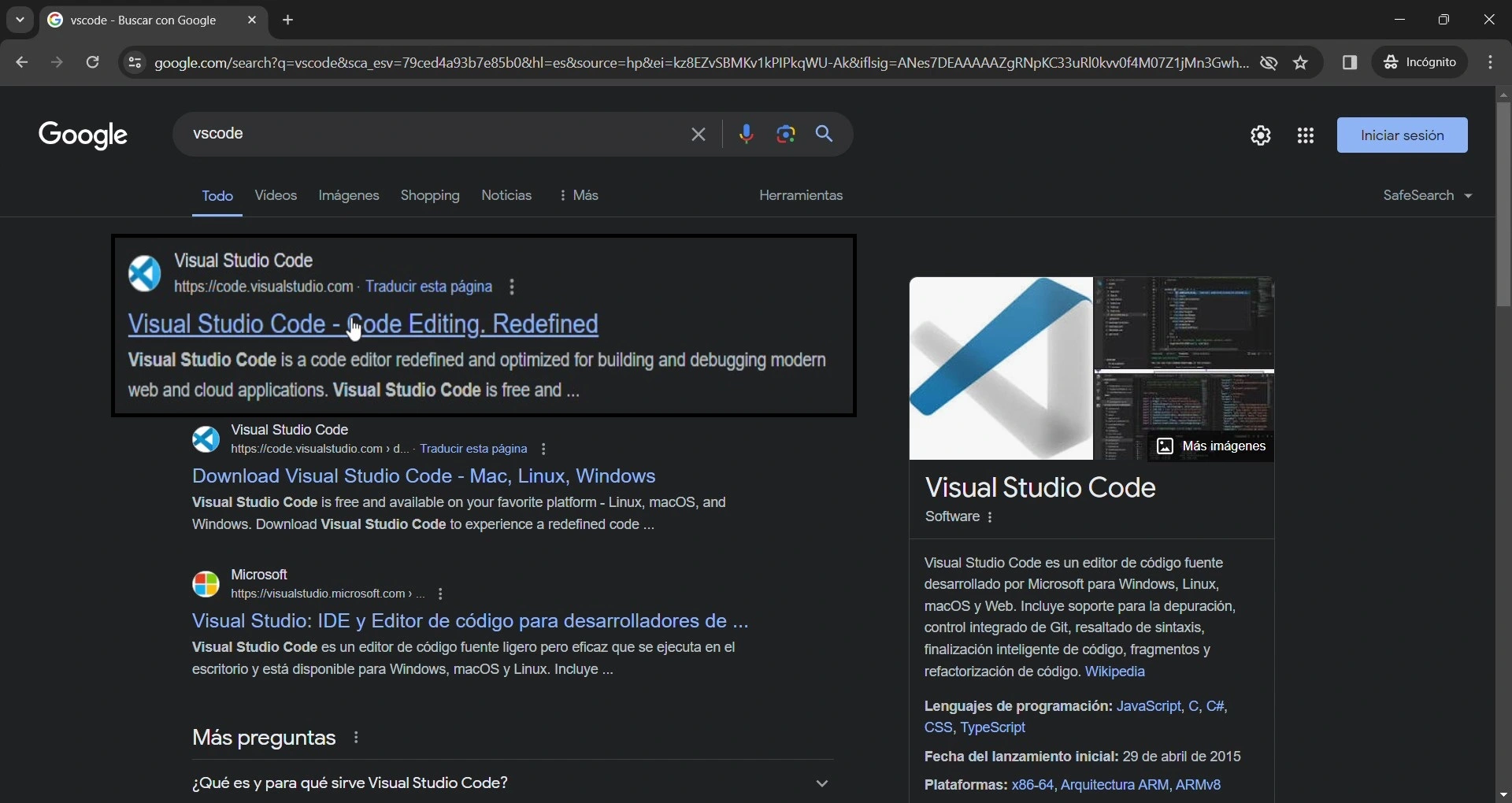Image resolution: width=1512 pixels, height=803 pixels.
Task: Open Más preguntas three-dot options
Action: (x=357, y=738)
